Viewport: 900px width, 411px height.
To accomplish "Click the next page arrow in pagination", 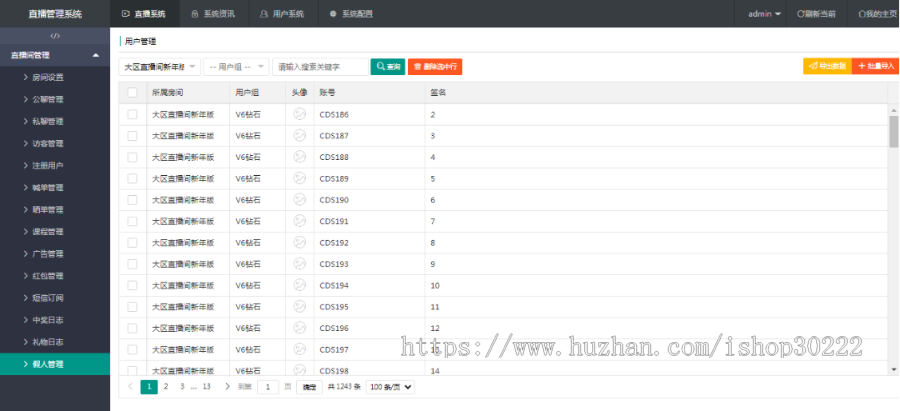I will (x=227, y=386).
